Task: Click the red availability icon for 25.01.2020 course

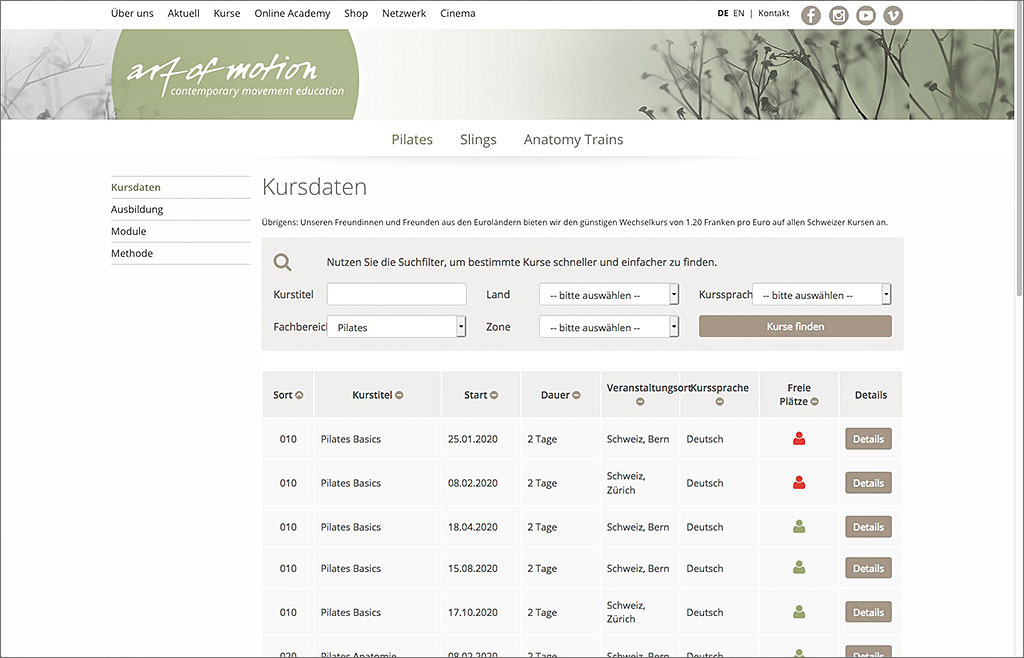Action: pos(799,439)
